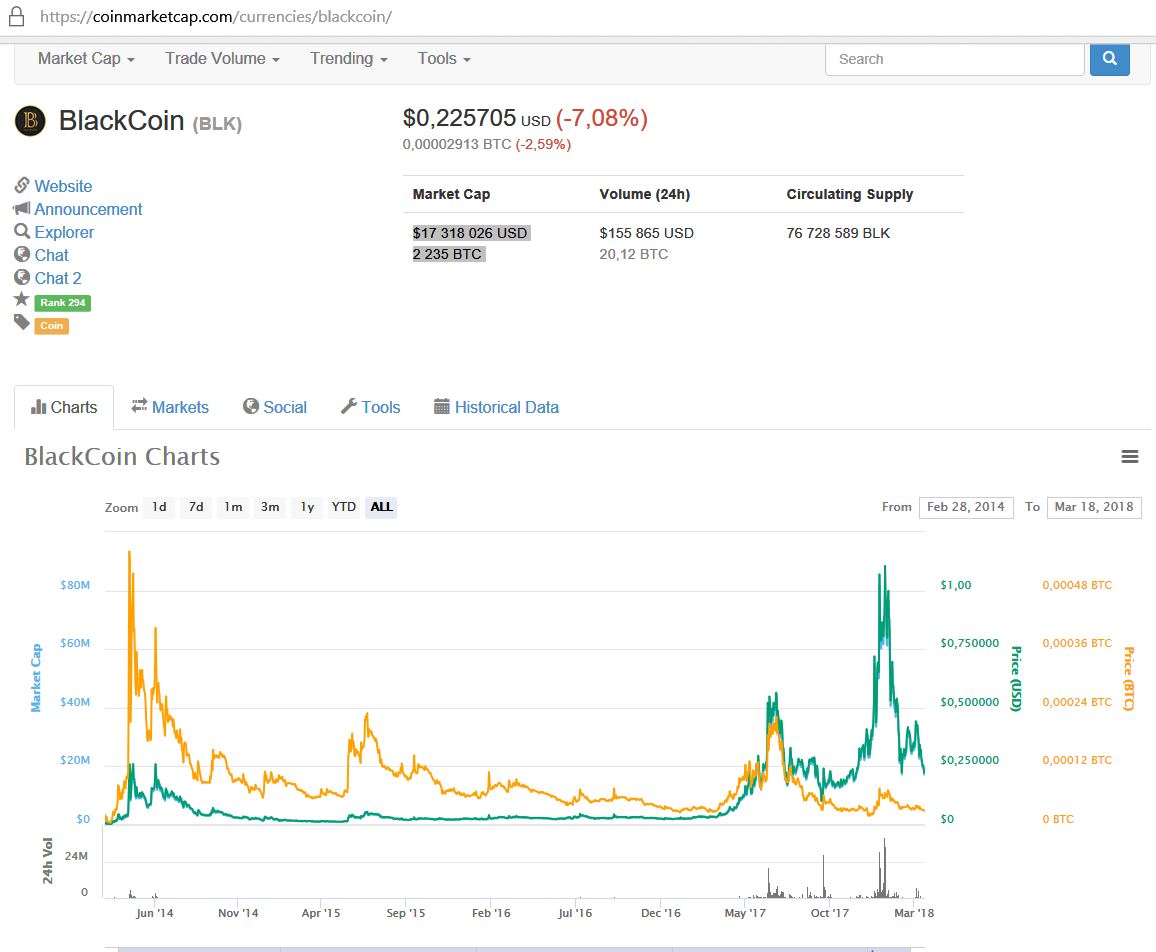Click the BlackCoin logo icon
The height and width of the screenshot is (952, 1156).
tap(30, 121)
